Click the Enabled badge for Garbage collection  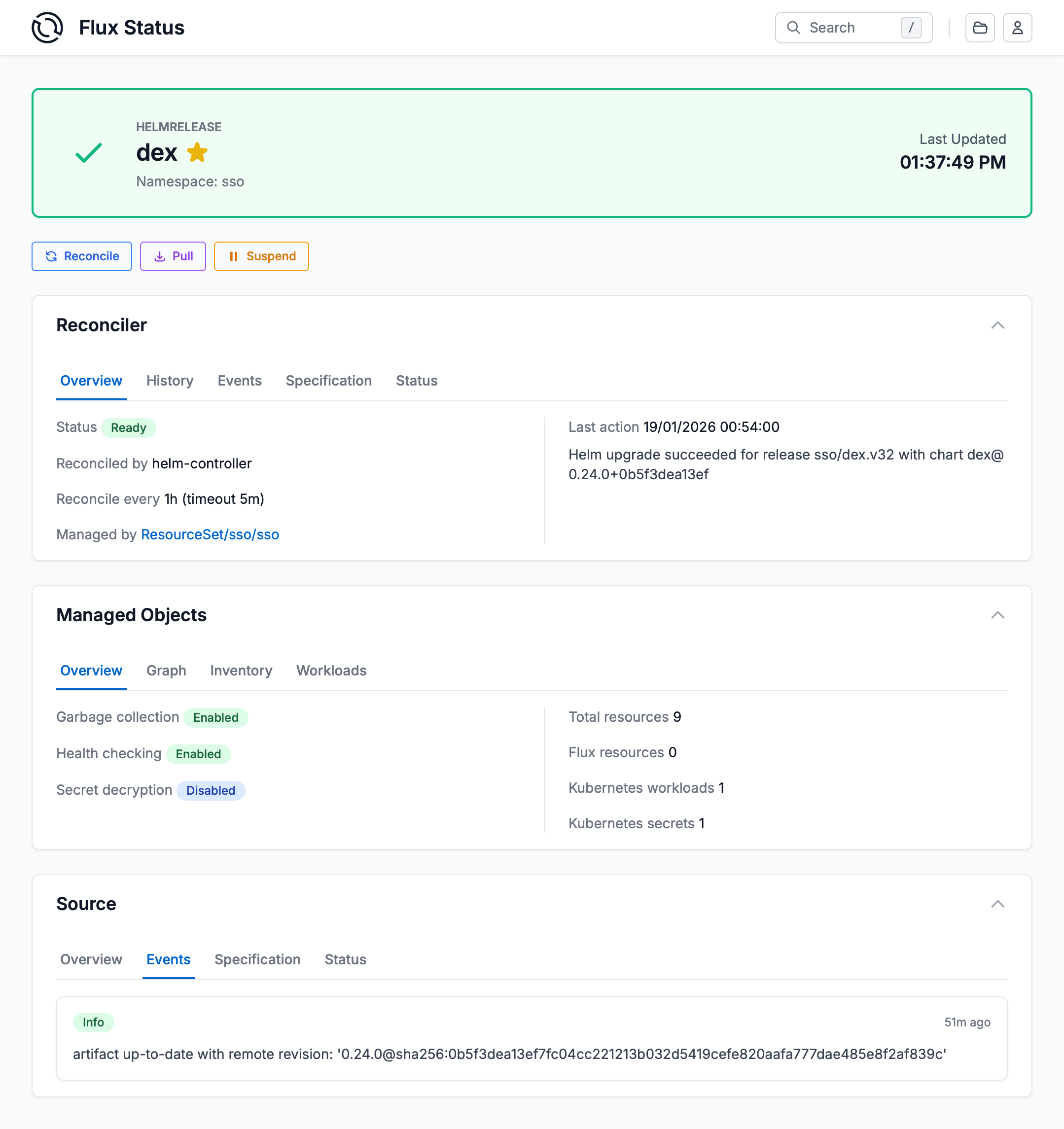(x=215, y=717)
